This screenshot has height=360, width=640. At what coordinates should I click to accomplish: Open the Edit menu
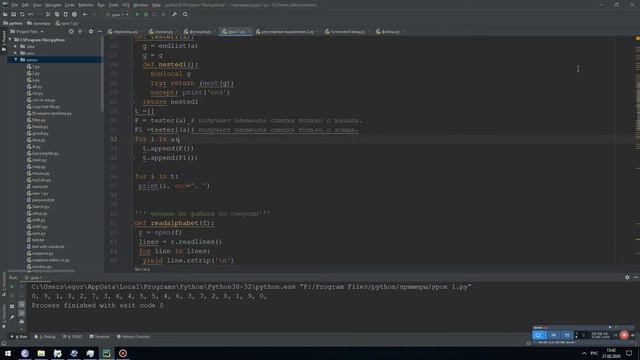[x=25, y=5]
